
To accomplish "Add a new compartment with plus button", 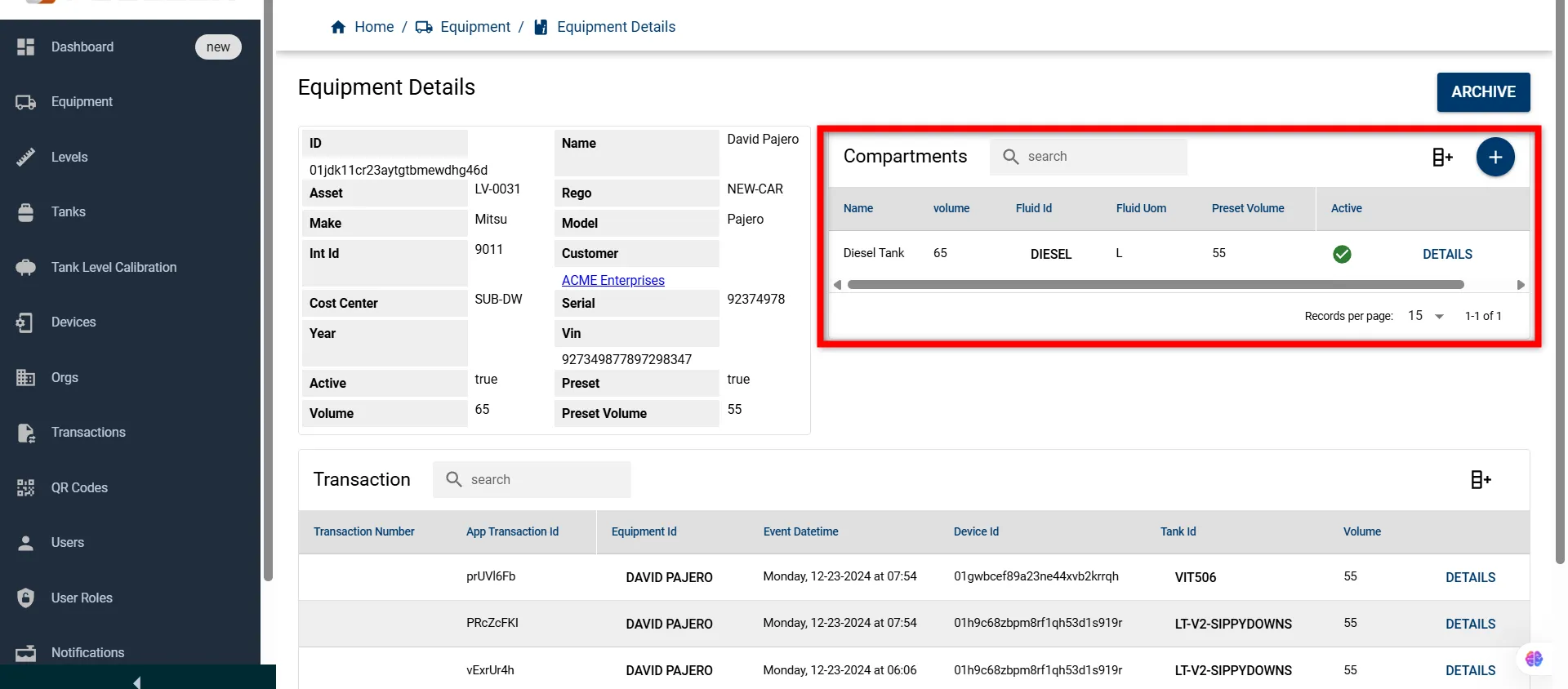I will (x=1495, y=157).
